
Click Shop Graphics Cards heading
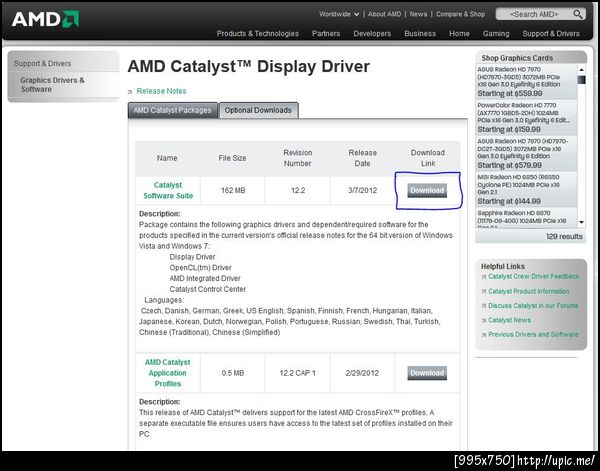(517, 58)
